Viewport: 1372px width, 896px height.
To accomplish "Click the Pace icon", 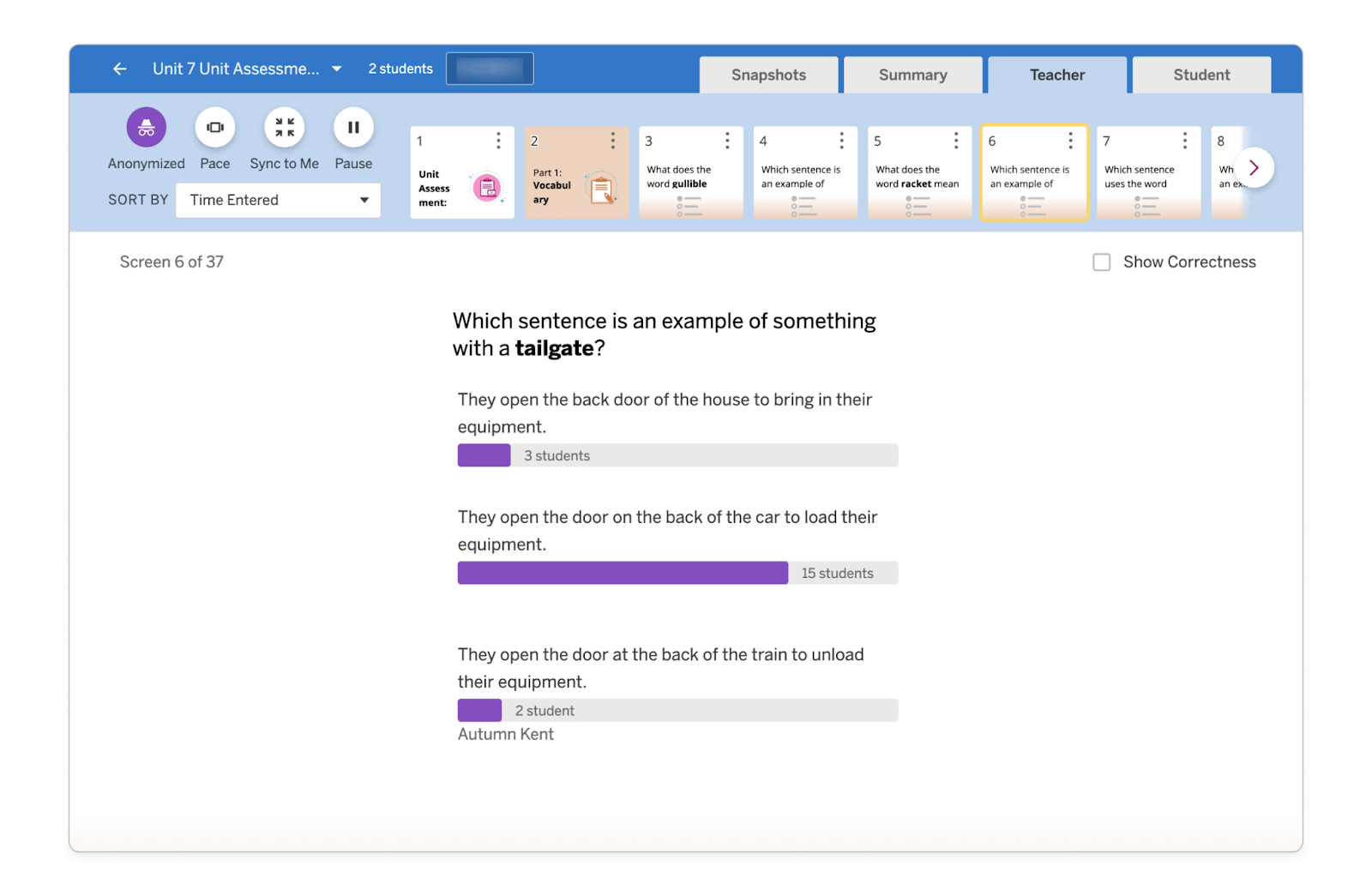I will point(214,127).
